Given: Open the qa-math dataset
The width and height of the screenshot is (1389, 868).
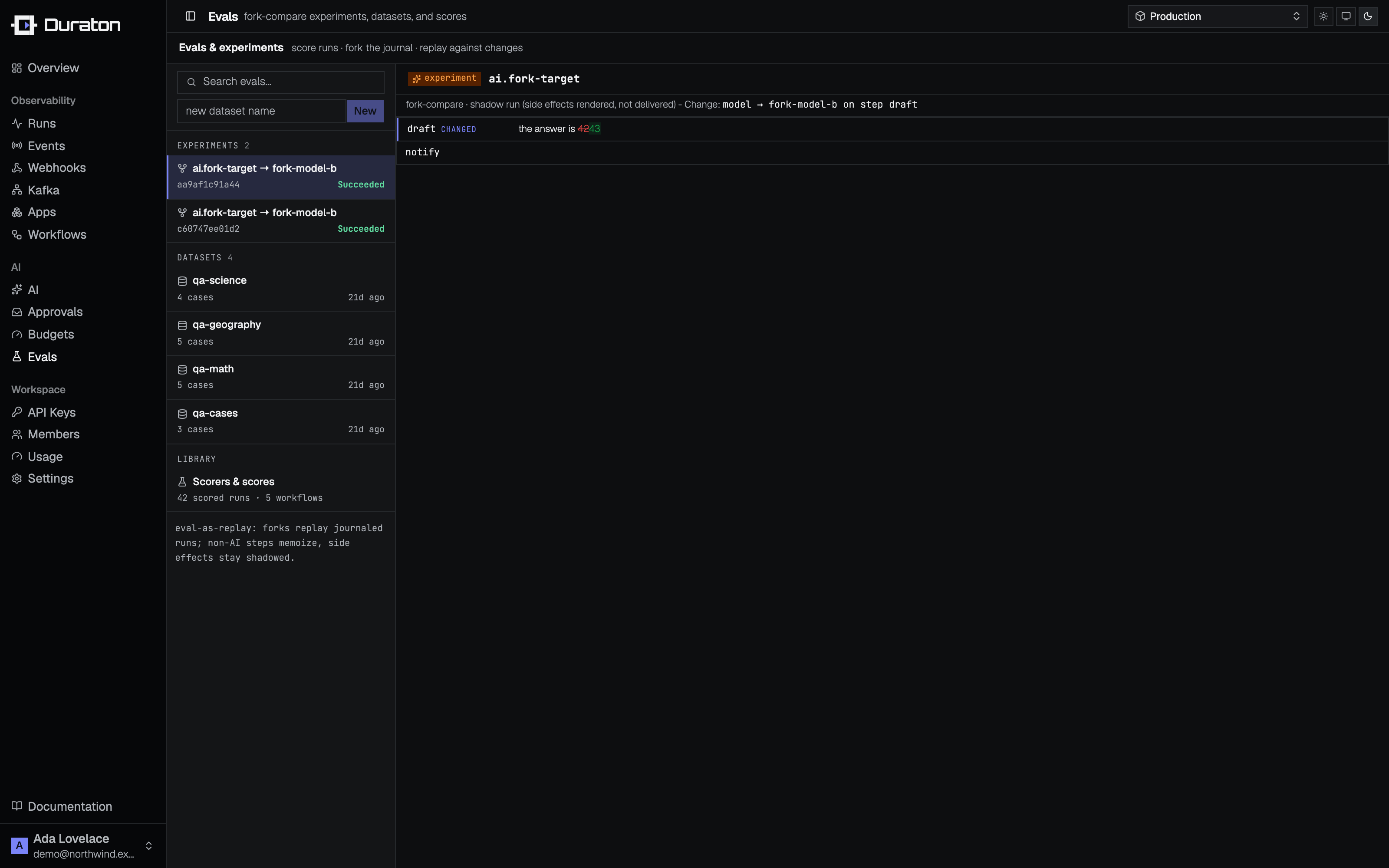Looking at the screenshot, I should (x=281, y=377).
